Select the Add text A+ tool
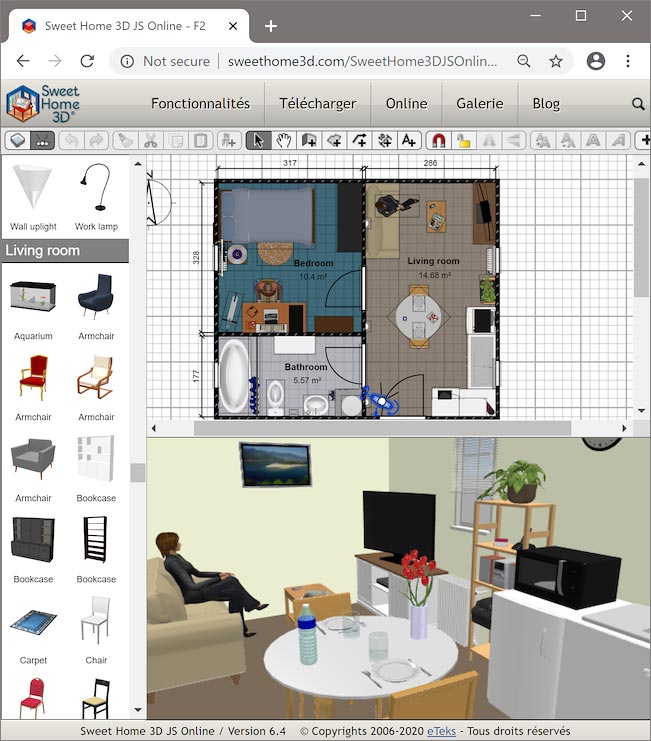This screenshot has width=651, height=741. pos(409,140)
